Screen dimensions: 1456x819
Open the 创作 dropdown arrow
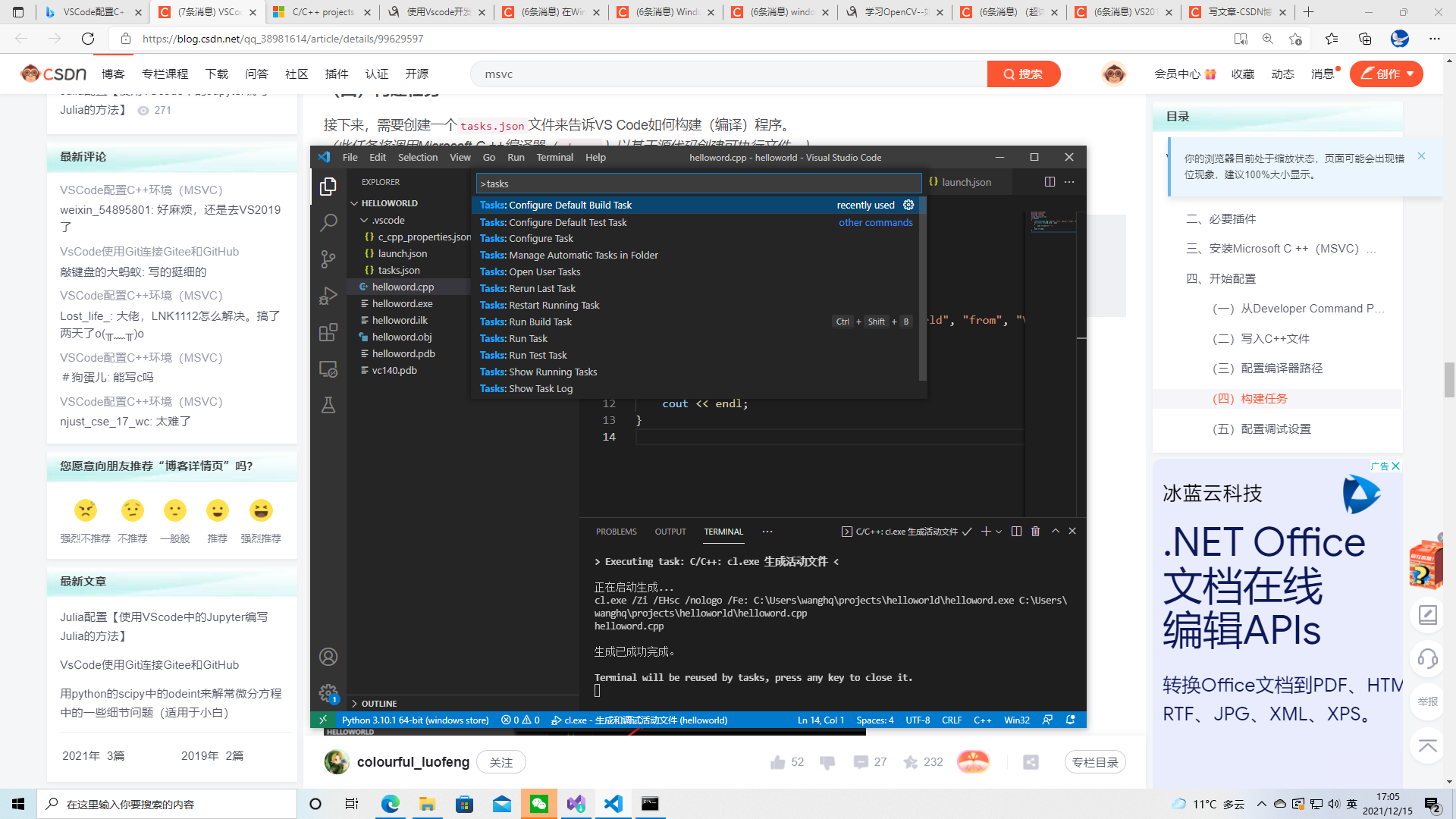point(1410,74)
